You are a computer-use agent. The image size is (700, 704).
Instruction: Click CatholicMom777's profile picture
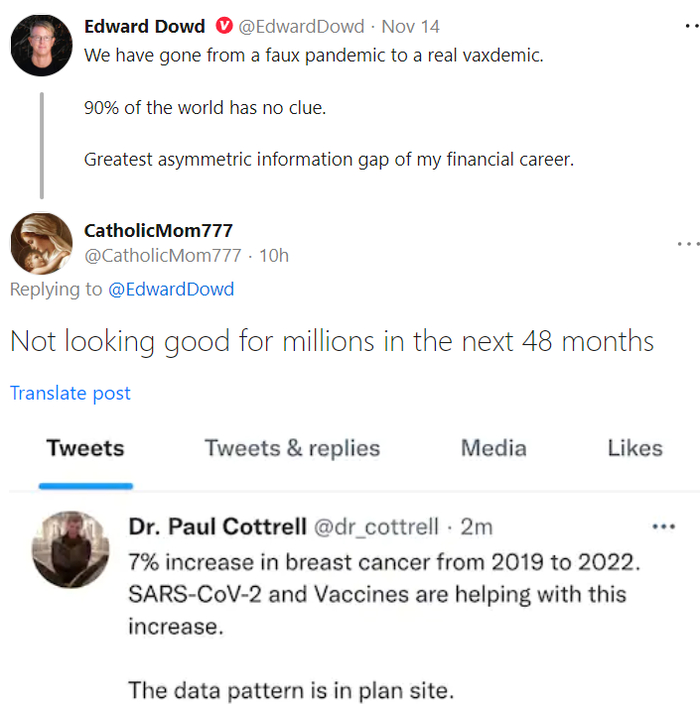click(x=41, y=244)
